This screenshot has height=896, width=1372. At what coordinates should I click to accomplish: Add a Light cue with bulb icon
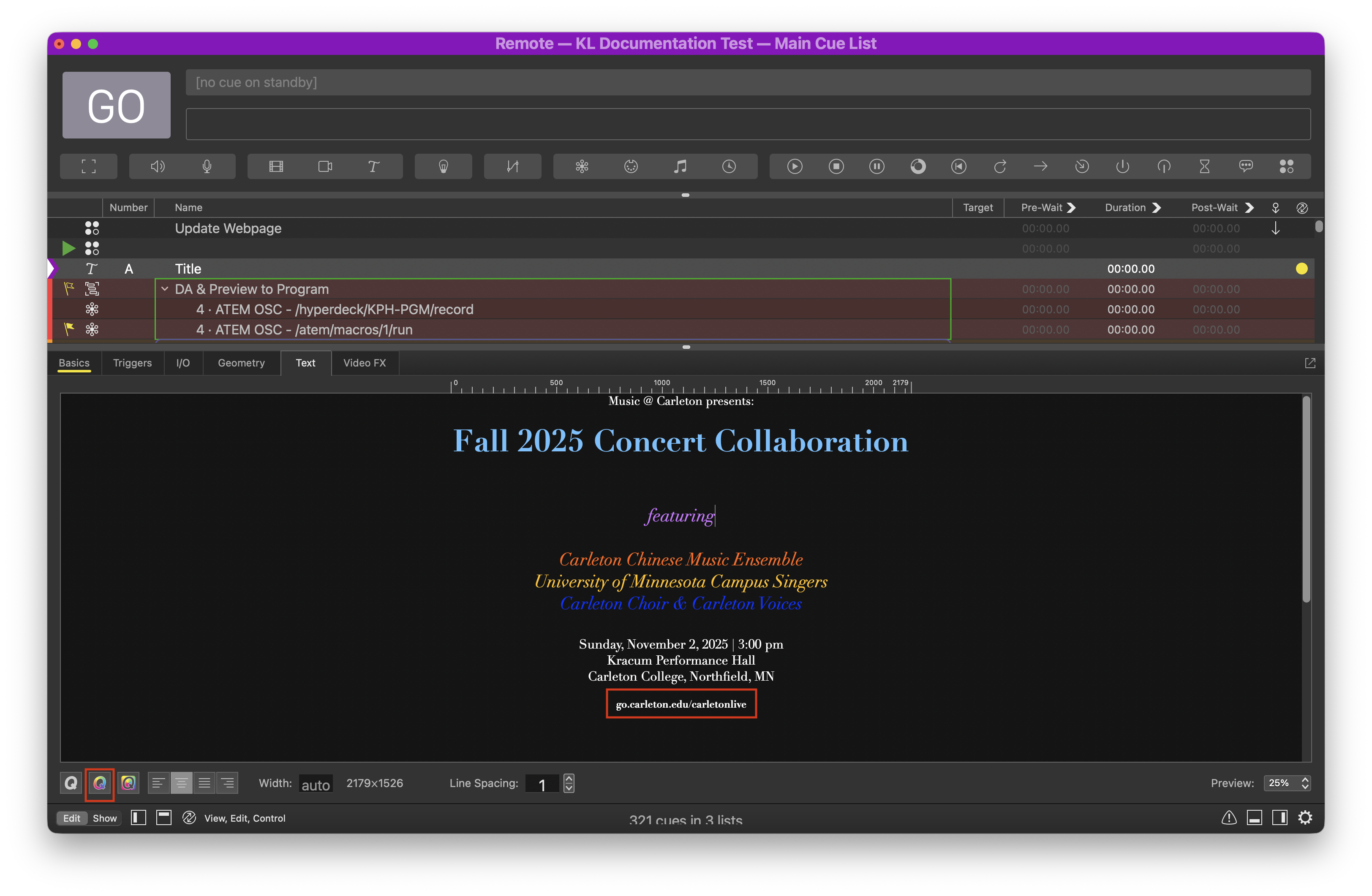point(443,166)
